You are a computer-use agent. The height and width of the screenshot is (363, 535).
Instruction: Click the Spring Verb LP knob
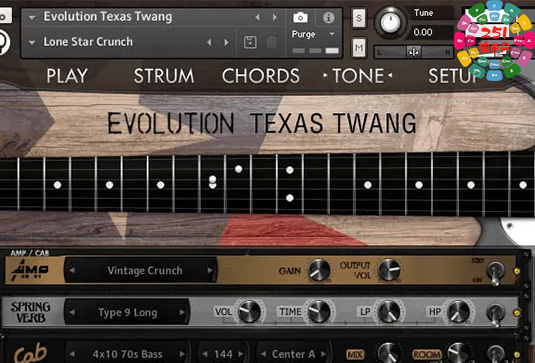click(389, 311)
